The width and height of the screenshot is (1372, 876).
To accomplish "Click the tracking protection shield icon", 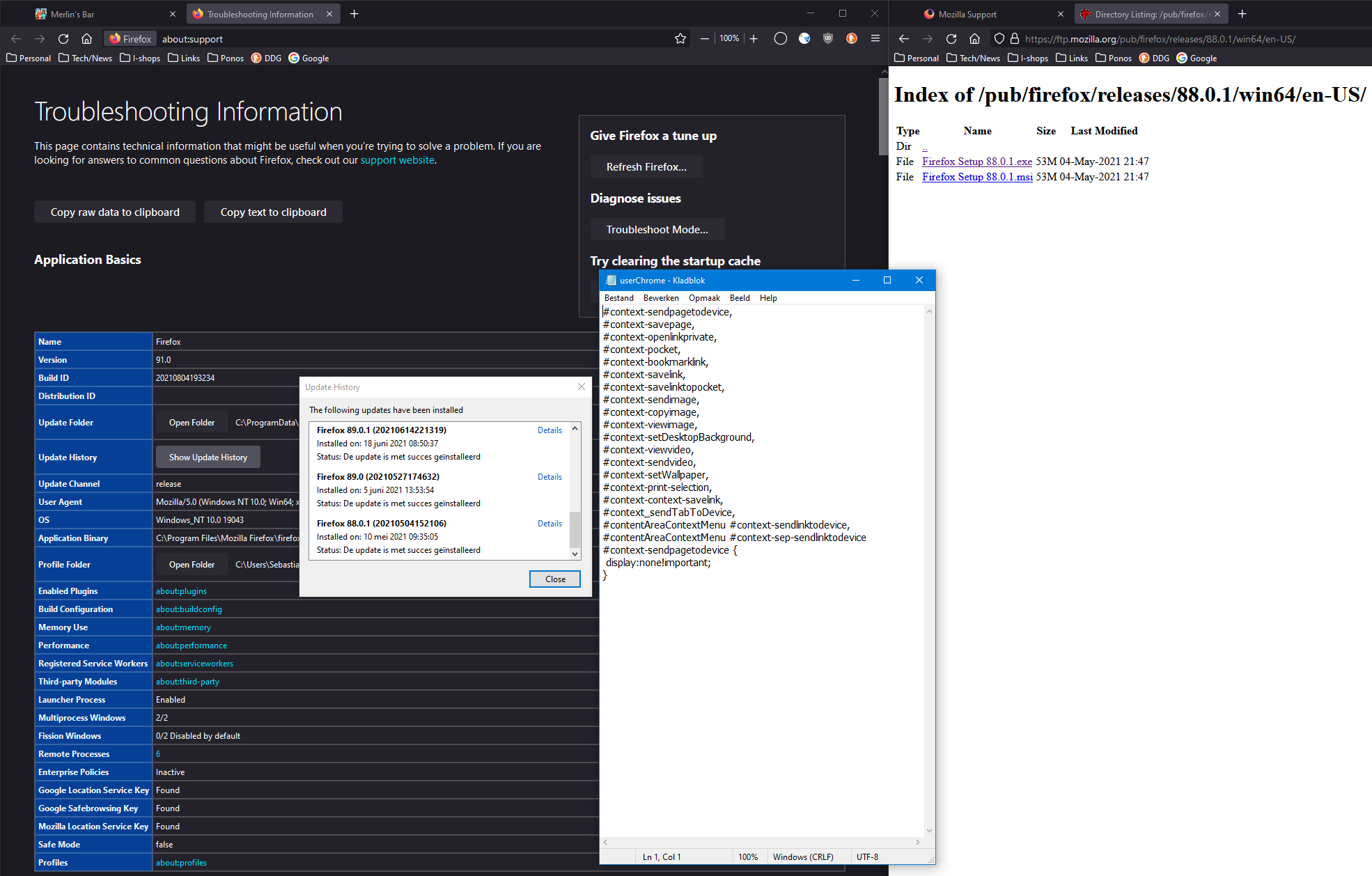I will (x=999, y=39).
